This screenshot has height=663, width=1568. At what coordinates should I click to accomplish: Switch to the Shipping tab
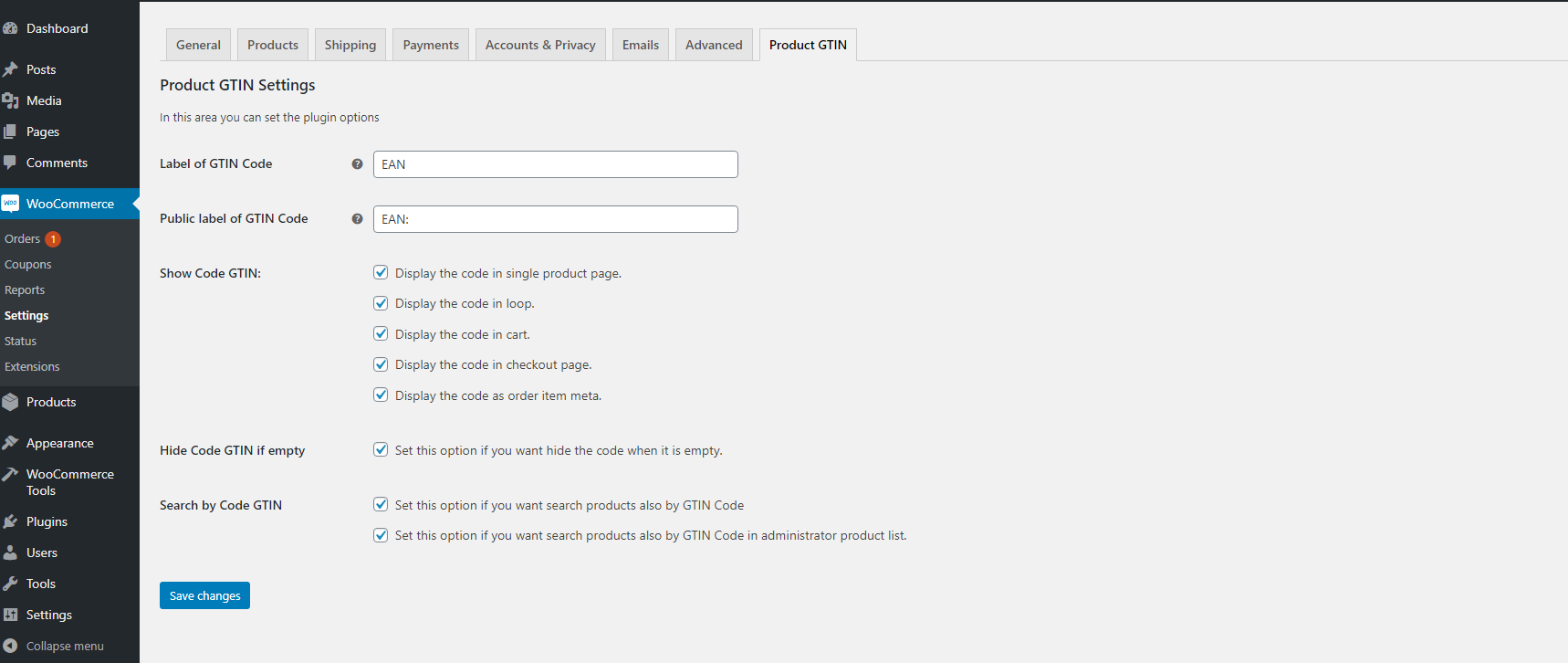click(350, 45)
